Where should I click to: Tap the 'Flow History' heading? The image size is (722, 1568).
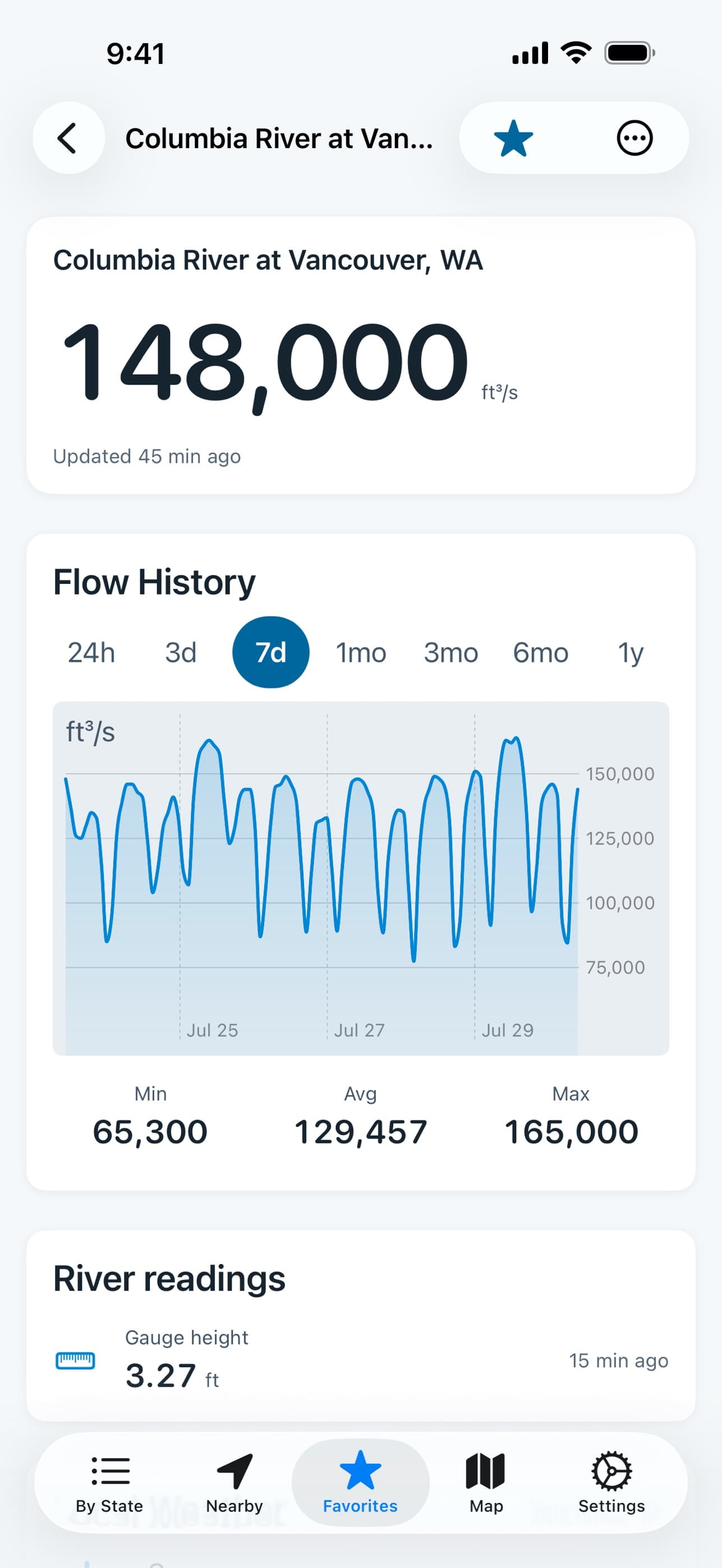tap(154, 582)
